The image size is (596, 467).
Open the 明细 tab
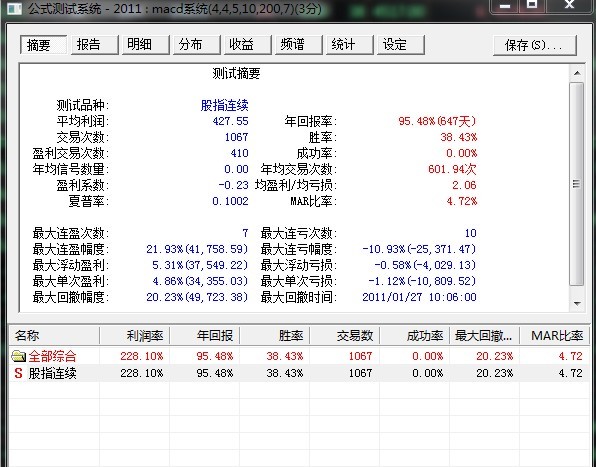(x=146, y=45)
